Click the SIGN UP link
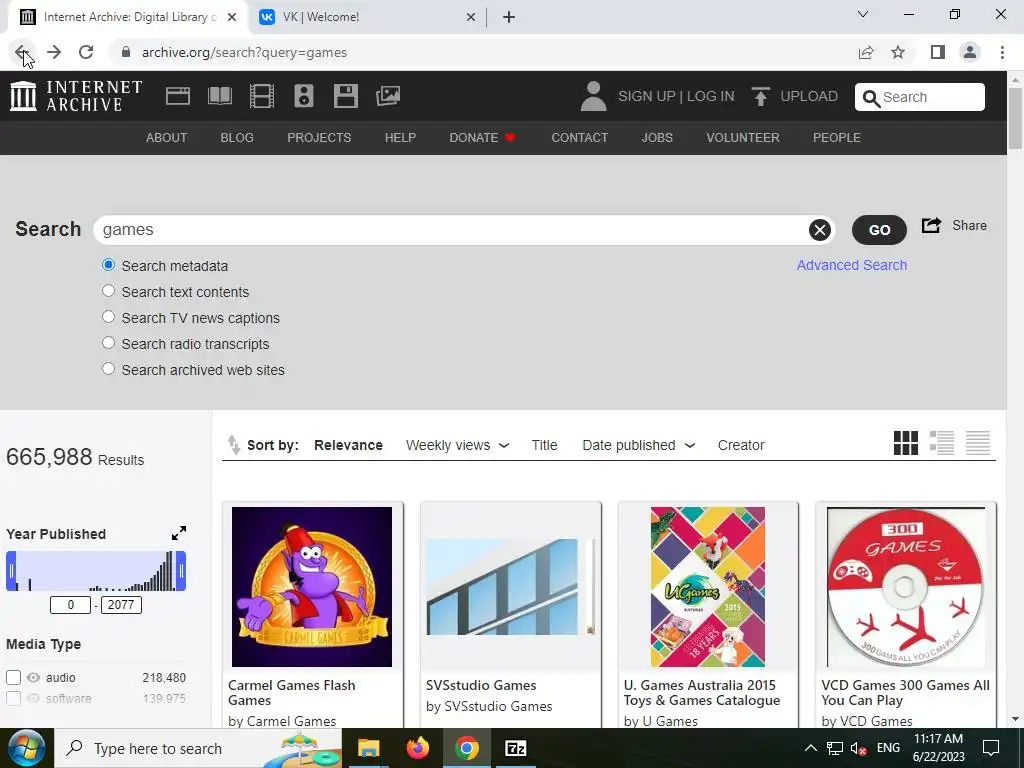The height and width of the screenshot is (768, 1024). (x=647, y=96)
